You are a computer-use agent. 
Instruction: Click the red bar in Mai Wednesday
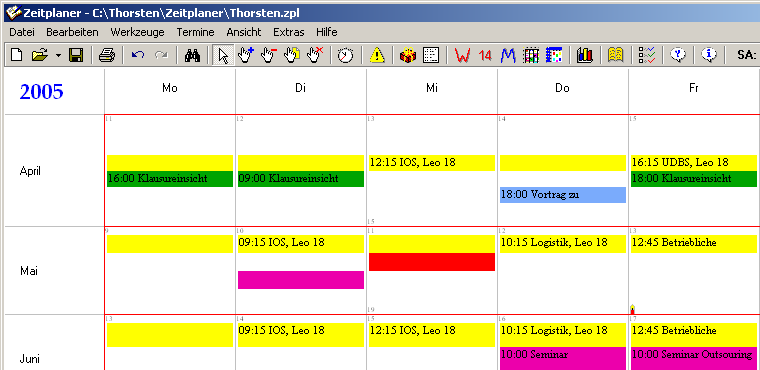[432, 262]
